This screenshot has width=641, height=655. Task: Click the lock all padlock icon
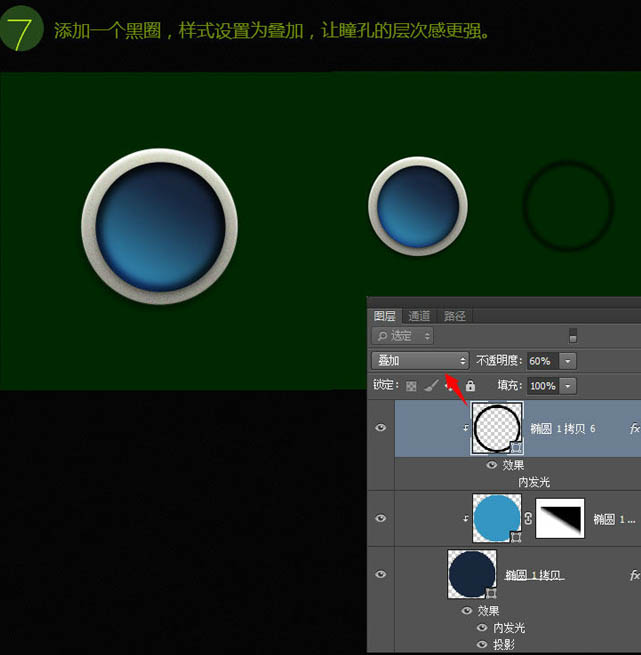[x=470, y=385]
